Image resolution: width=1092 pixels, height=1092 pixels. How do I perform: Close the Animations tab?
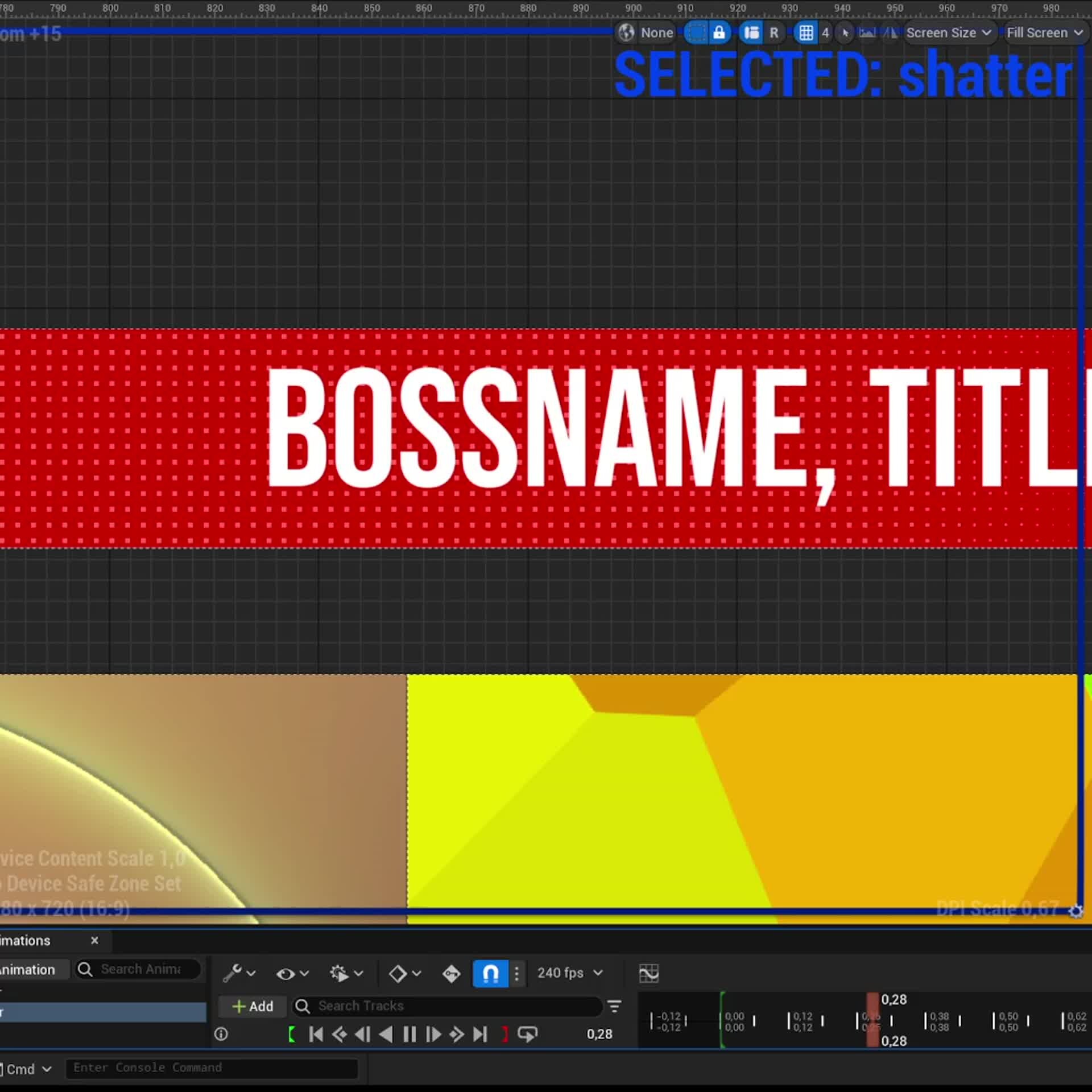click(94, 941)
